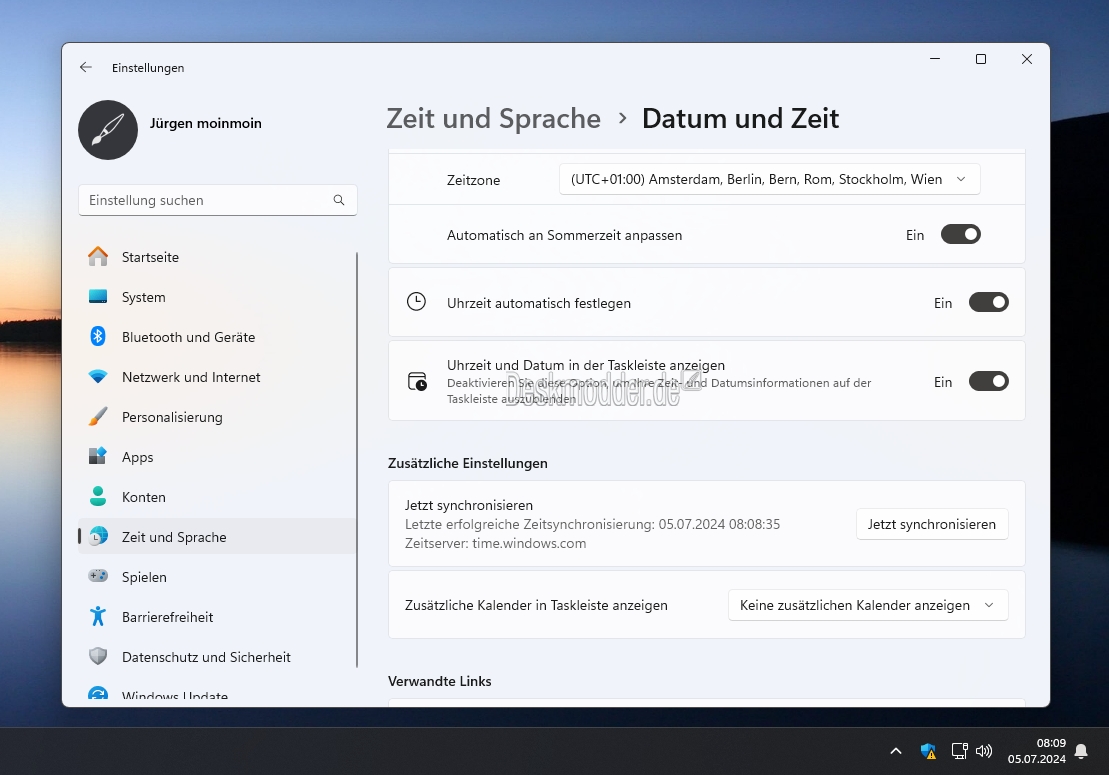Click the Zeit und Sprache globe icon
Screen dimensions: 1109x775
click(98, 537)
